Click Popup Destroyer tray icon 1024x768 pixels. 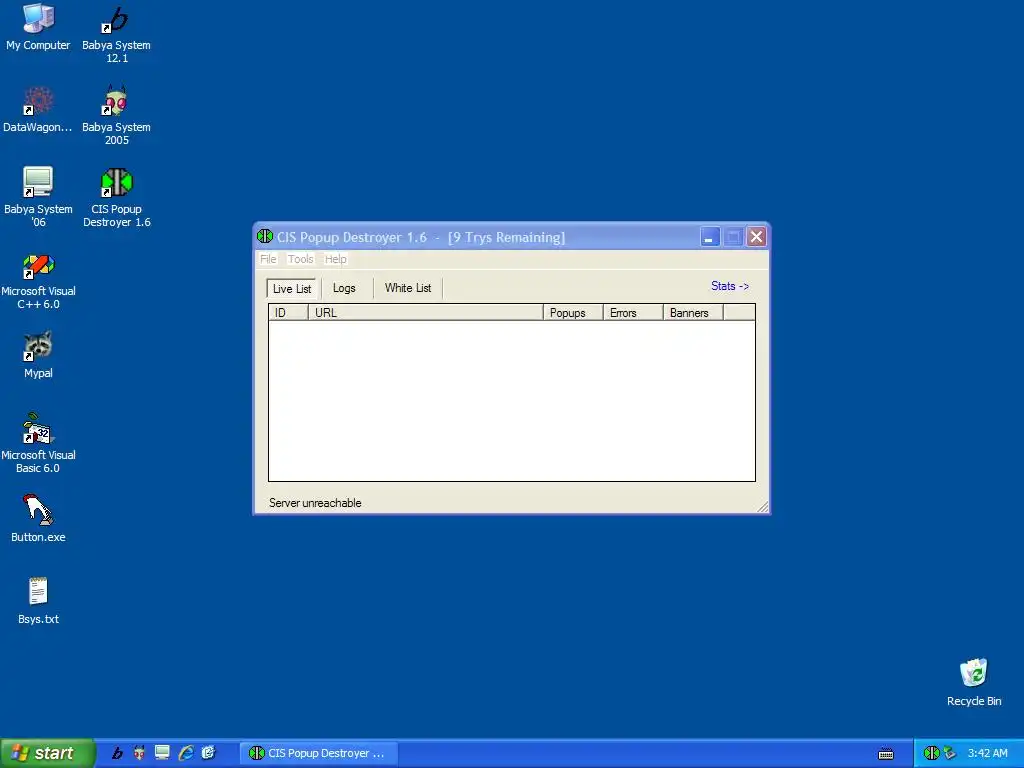931,753
